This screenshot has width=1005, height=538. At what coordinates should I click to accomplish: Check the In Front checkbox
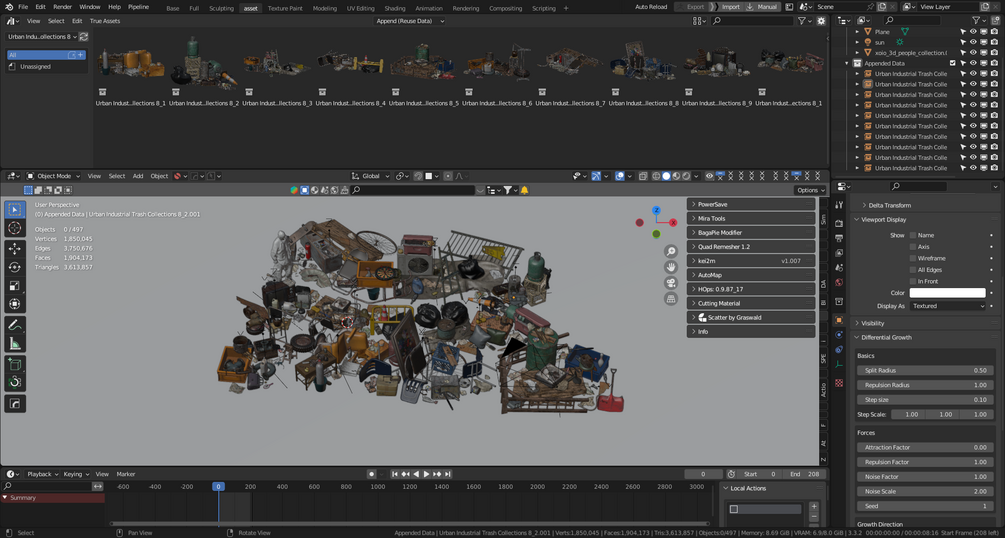click(x=913, y=281)
